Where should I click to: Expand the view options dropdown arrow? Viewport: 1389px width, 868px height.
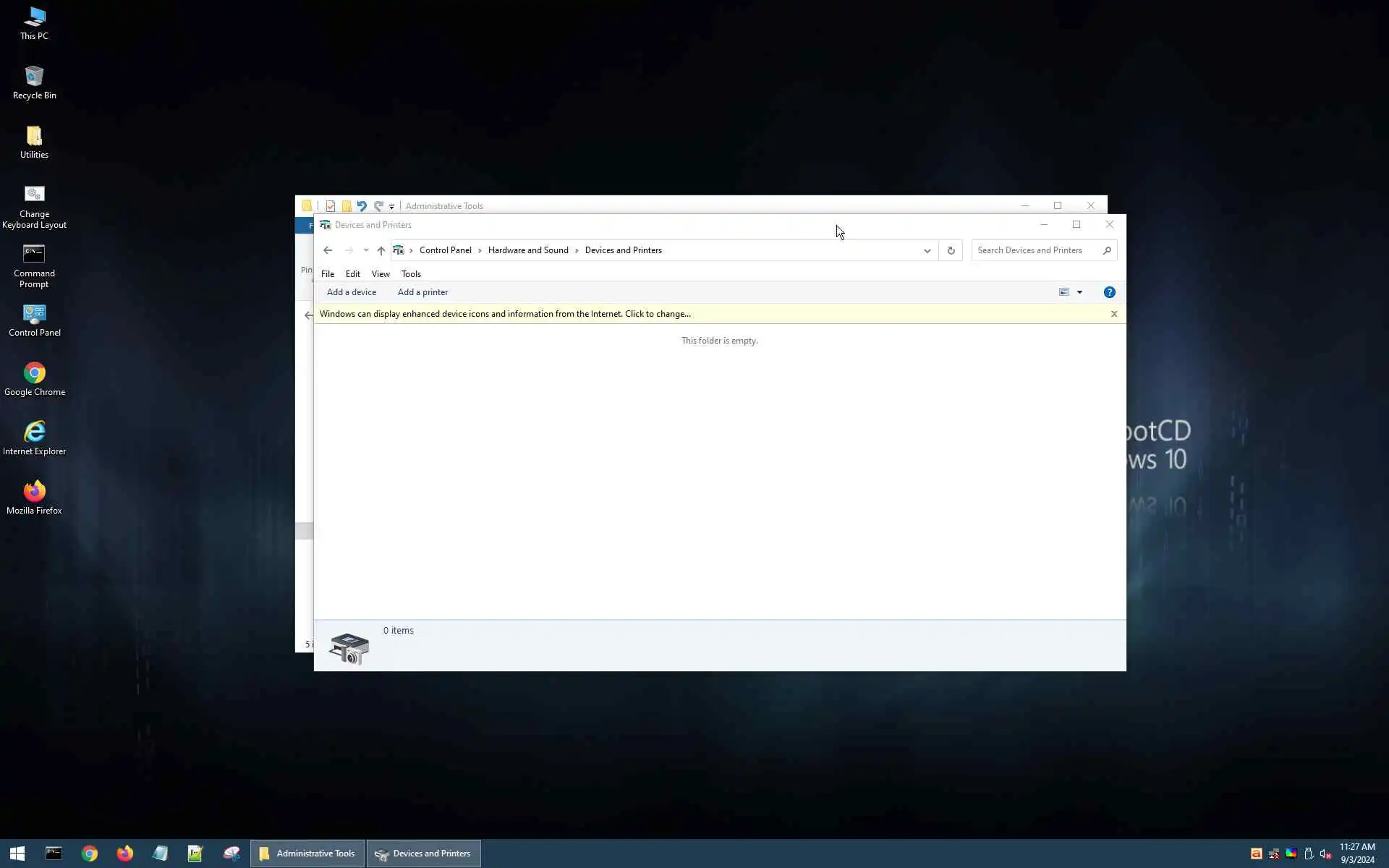coord(1079,292)
